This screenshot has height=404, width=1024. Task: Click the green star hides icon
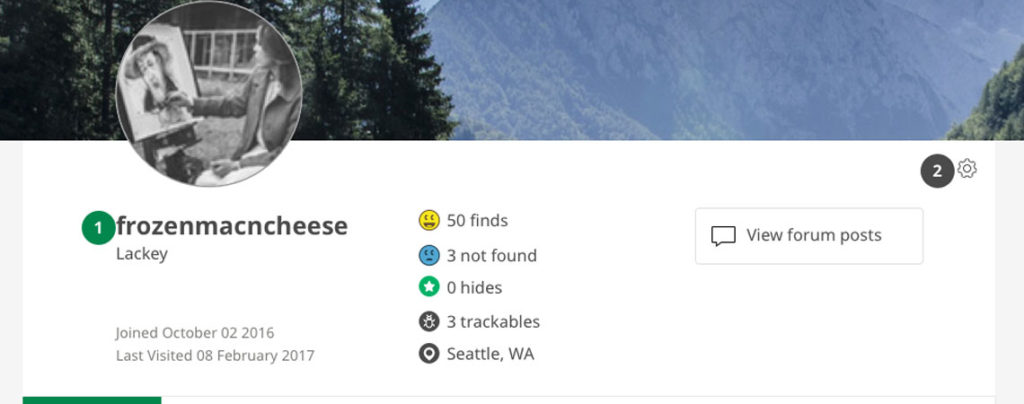429,287
